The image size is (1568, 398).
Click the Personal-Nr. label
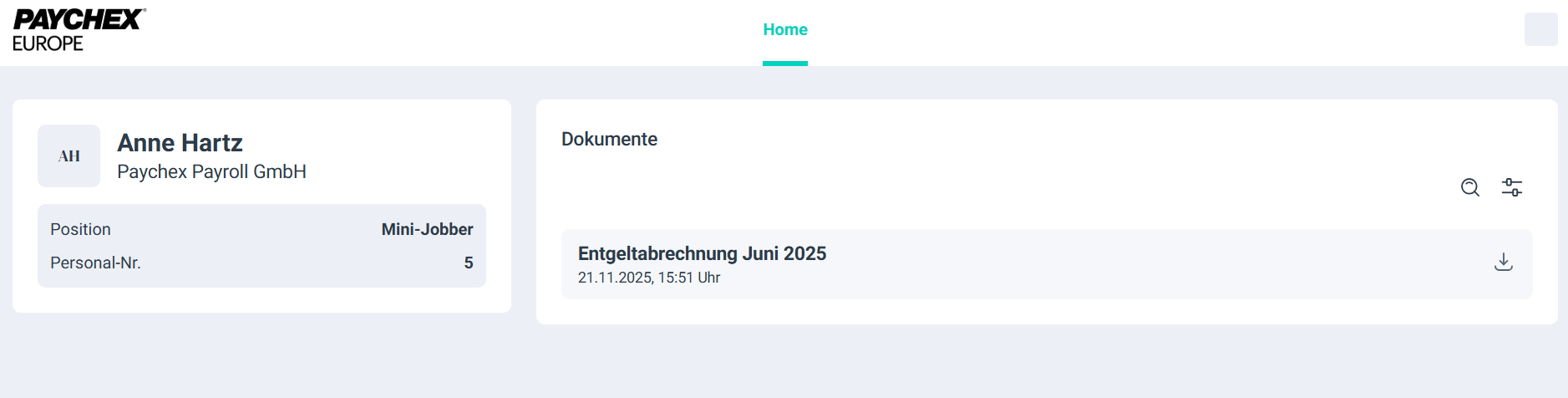(95, 263)
